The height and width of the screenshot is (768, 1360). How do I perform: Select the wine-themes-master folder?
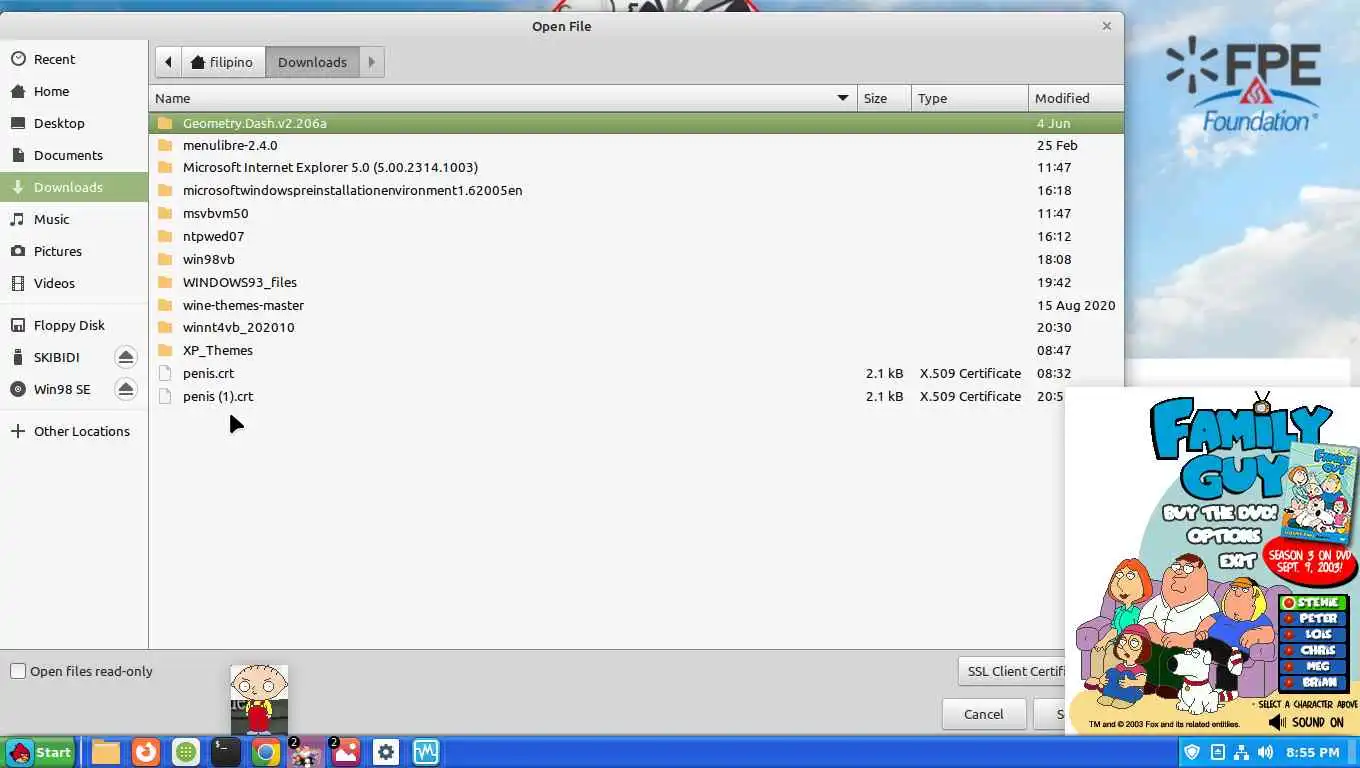(637, 305)
